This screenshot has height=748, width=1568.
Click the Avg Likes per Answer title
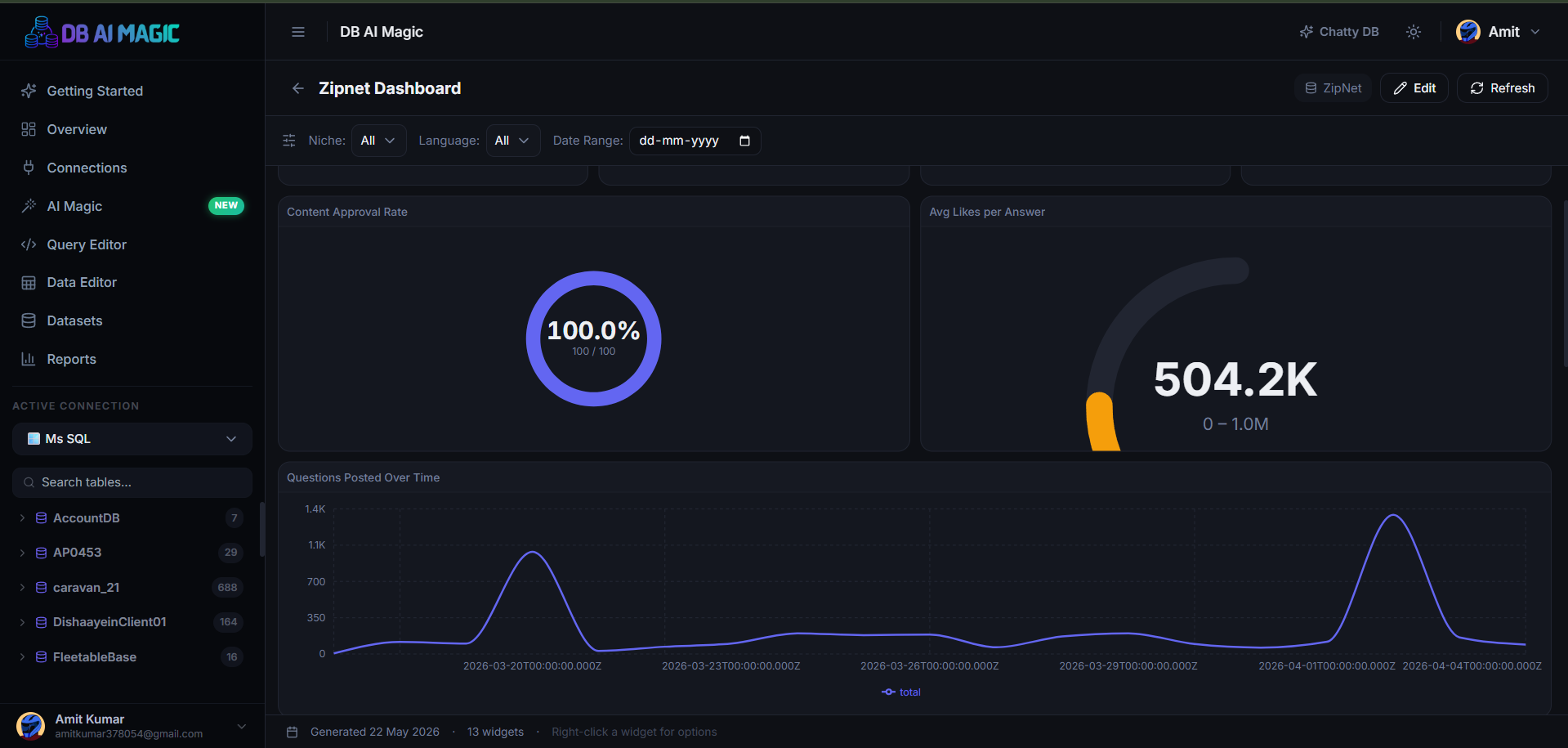pos(987,212)
